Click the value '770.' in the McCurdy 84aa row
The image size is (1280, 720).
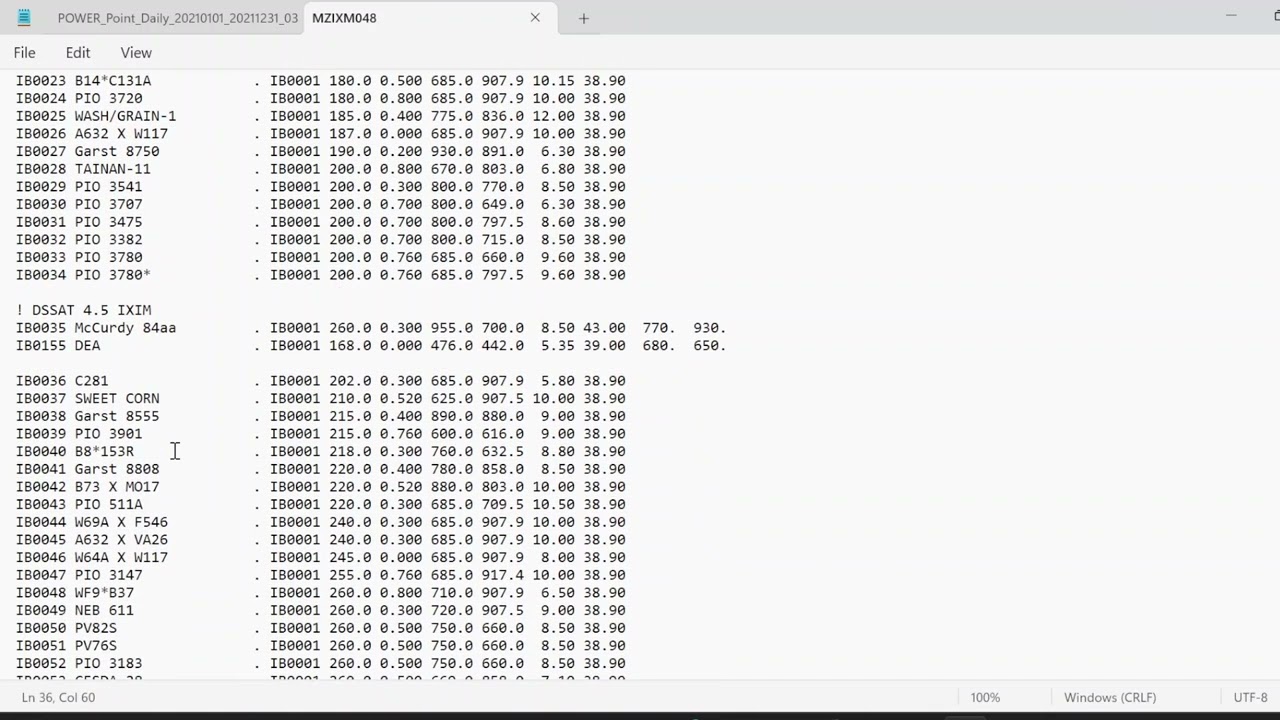click(660, 328)
